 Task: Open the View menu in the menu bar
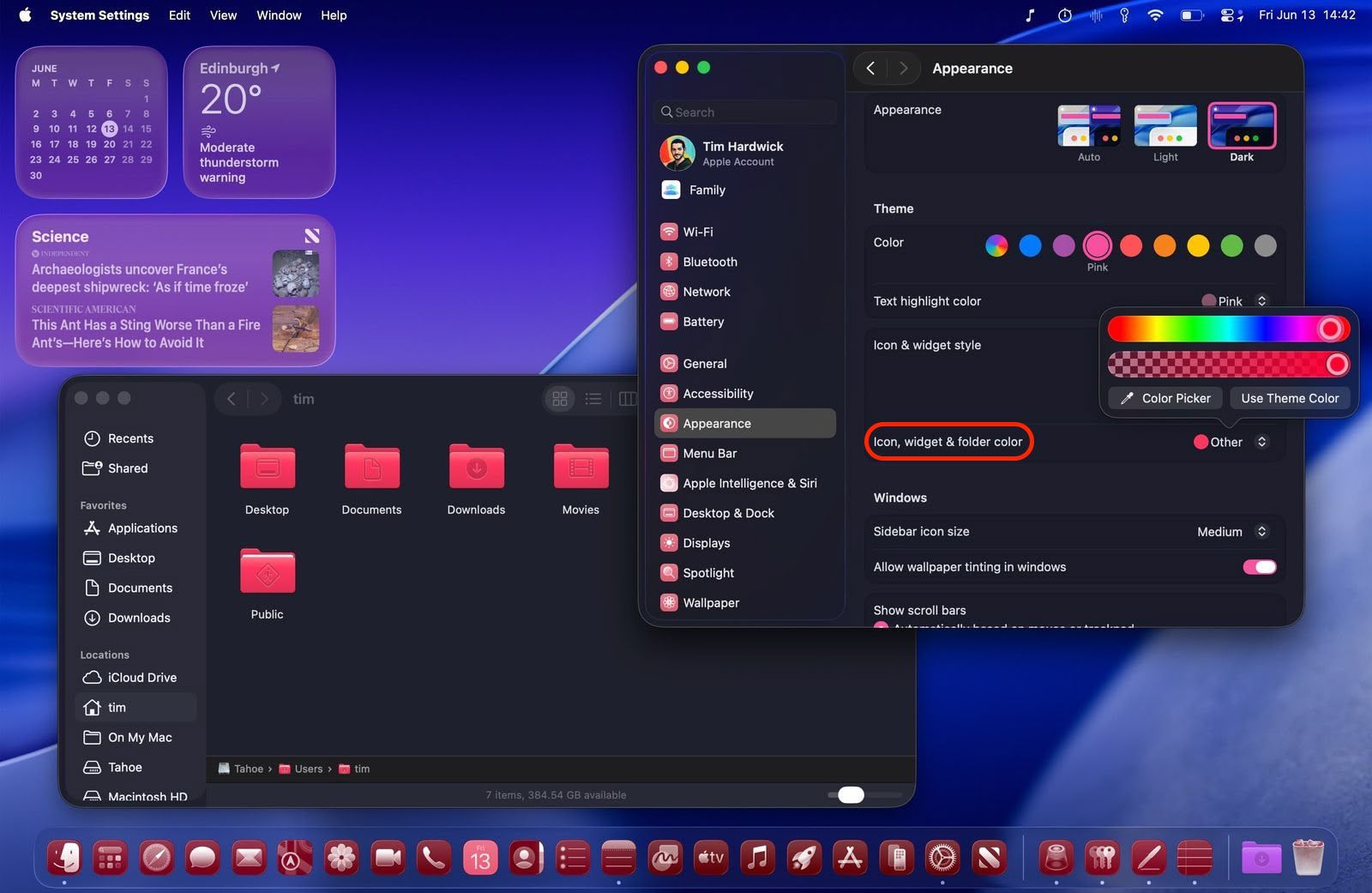(x=223, y=15)
